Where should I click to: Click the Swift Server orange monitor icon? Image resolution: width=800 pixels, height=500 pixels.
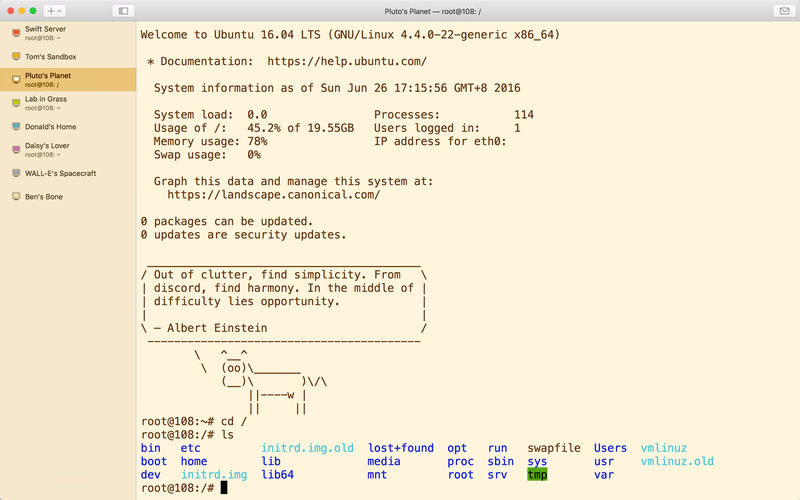pyautogui.click(x=16, y=33)
